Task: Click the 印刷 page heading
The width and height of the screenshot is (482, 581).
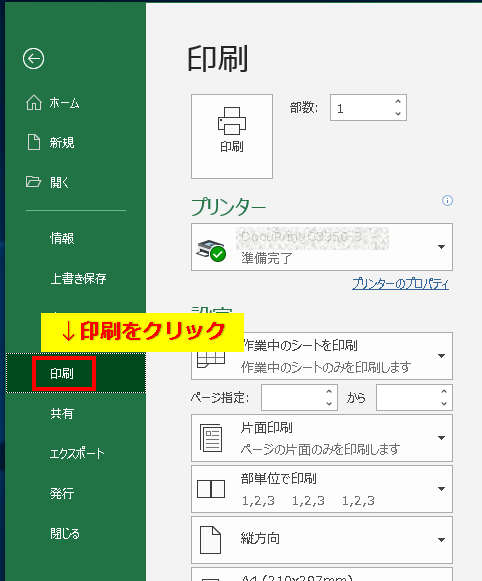Action: click(x=217, y=59)
